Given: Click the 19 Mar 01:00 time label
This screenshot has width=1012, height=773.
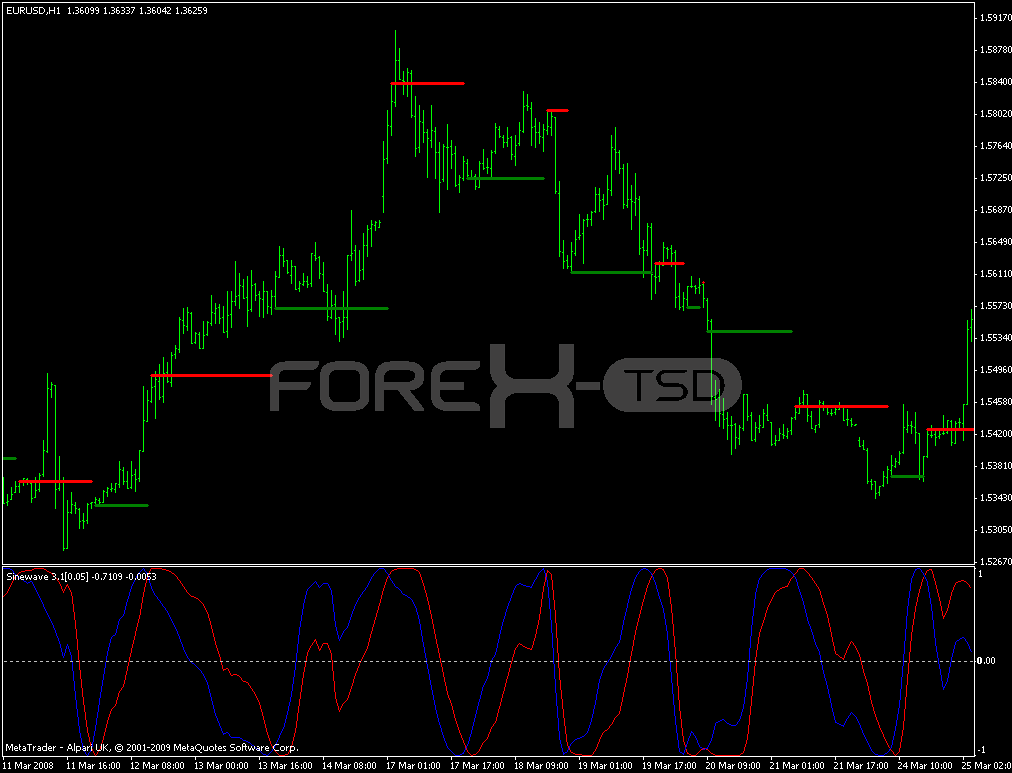Looking at the screenshot, I should pyautogui.click(x=605, y=766).
